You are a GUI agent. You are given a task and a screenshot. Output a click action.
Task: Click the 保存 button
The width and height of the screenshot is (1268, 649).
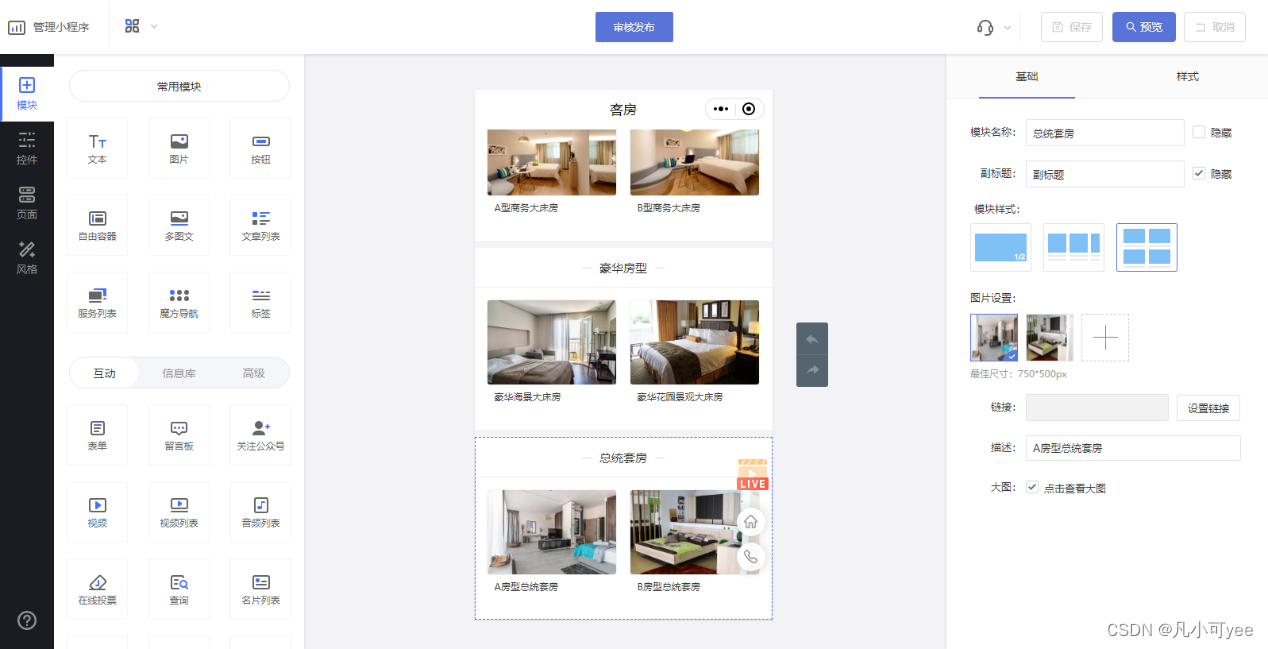point(1072,27)
